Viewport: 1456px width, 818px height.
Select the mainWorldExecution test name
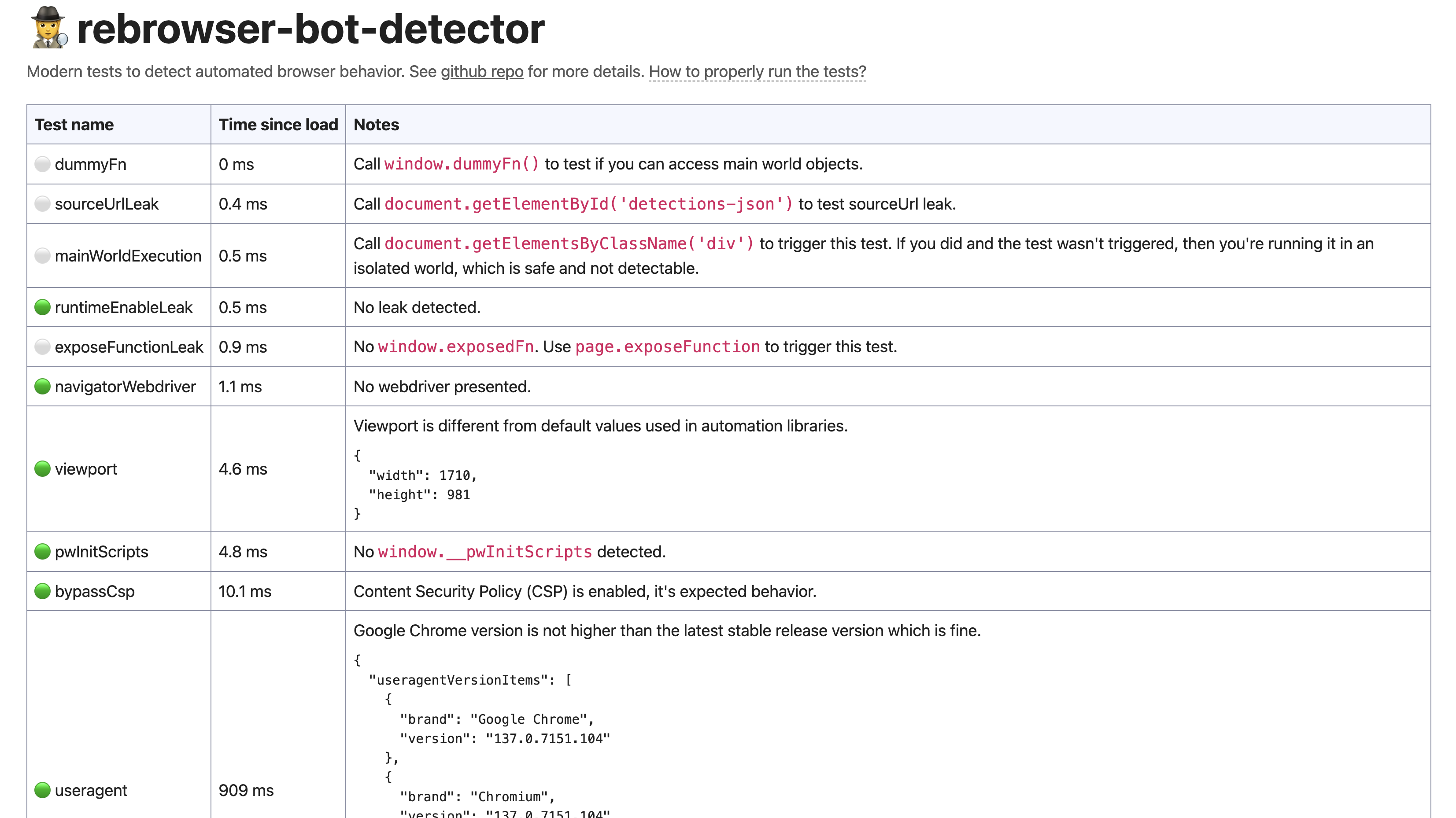[128, 256]
